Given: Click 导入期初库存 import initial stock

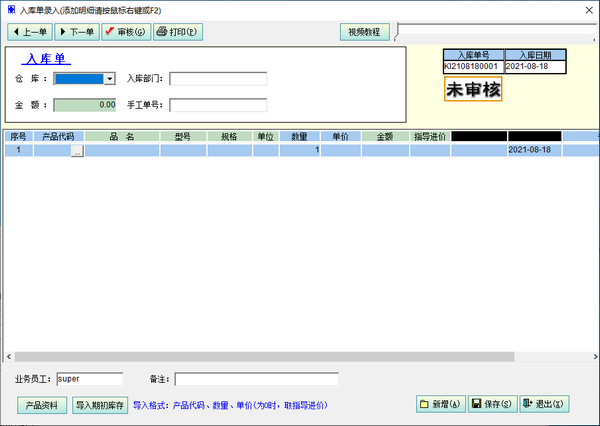Looking at the screenshot, I should [x=100, y=405].
